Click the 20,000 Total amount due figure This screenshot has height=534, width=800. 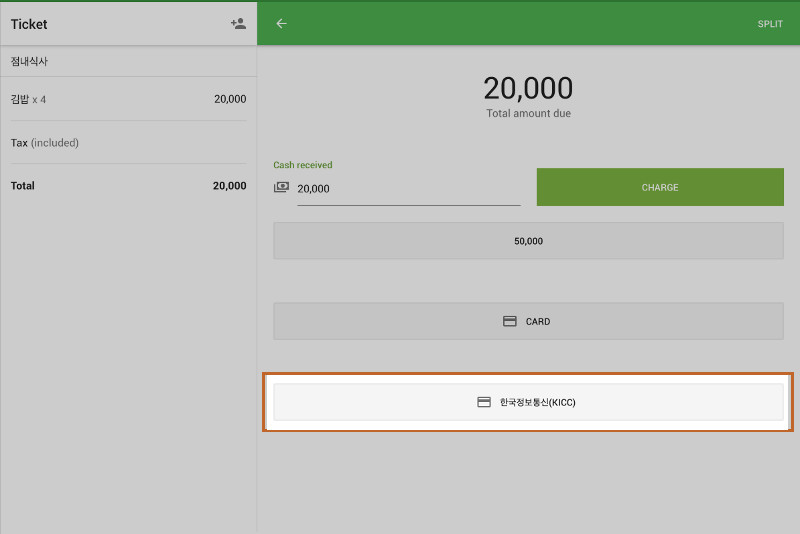pyautogui.click(x=528, y=88)
